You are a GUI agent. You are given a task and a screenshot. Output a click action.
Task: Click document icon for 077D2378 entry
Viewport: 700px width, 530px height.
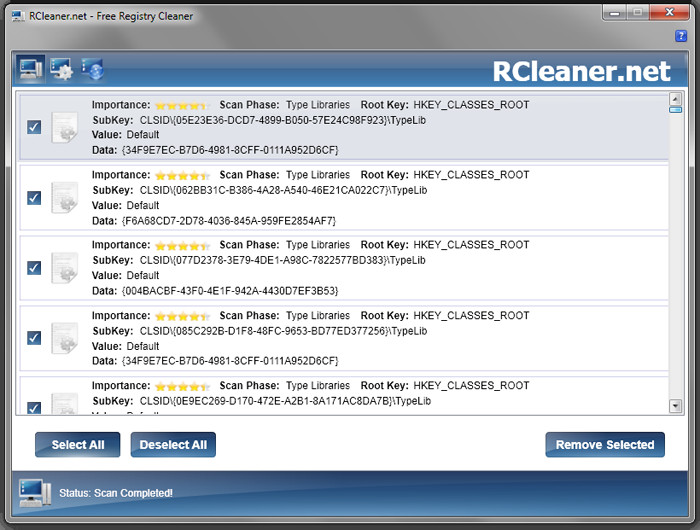pos(65,268)
